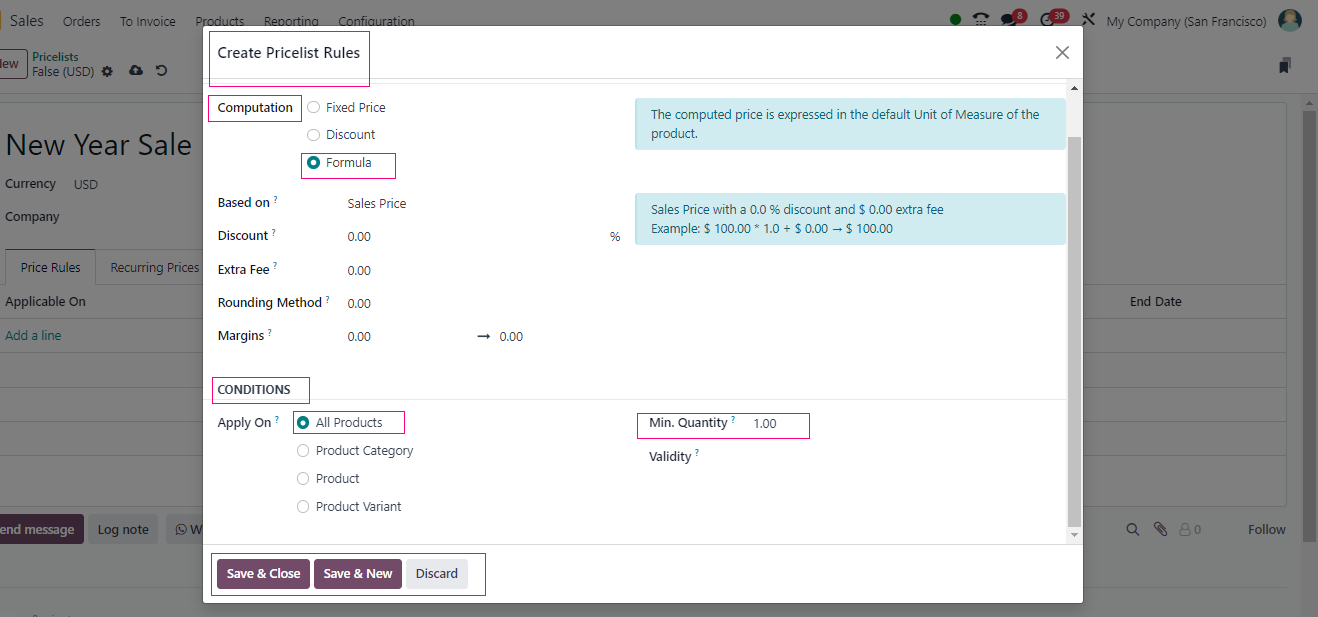Click the Save & Close button

point(263,574)
